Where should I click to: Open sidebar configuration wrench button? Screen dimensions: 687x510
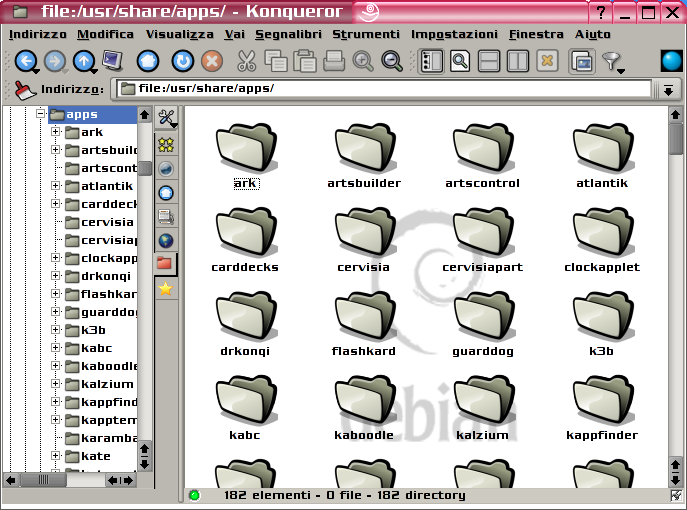click(x=166, y=117)
